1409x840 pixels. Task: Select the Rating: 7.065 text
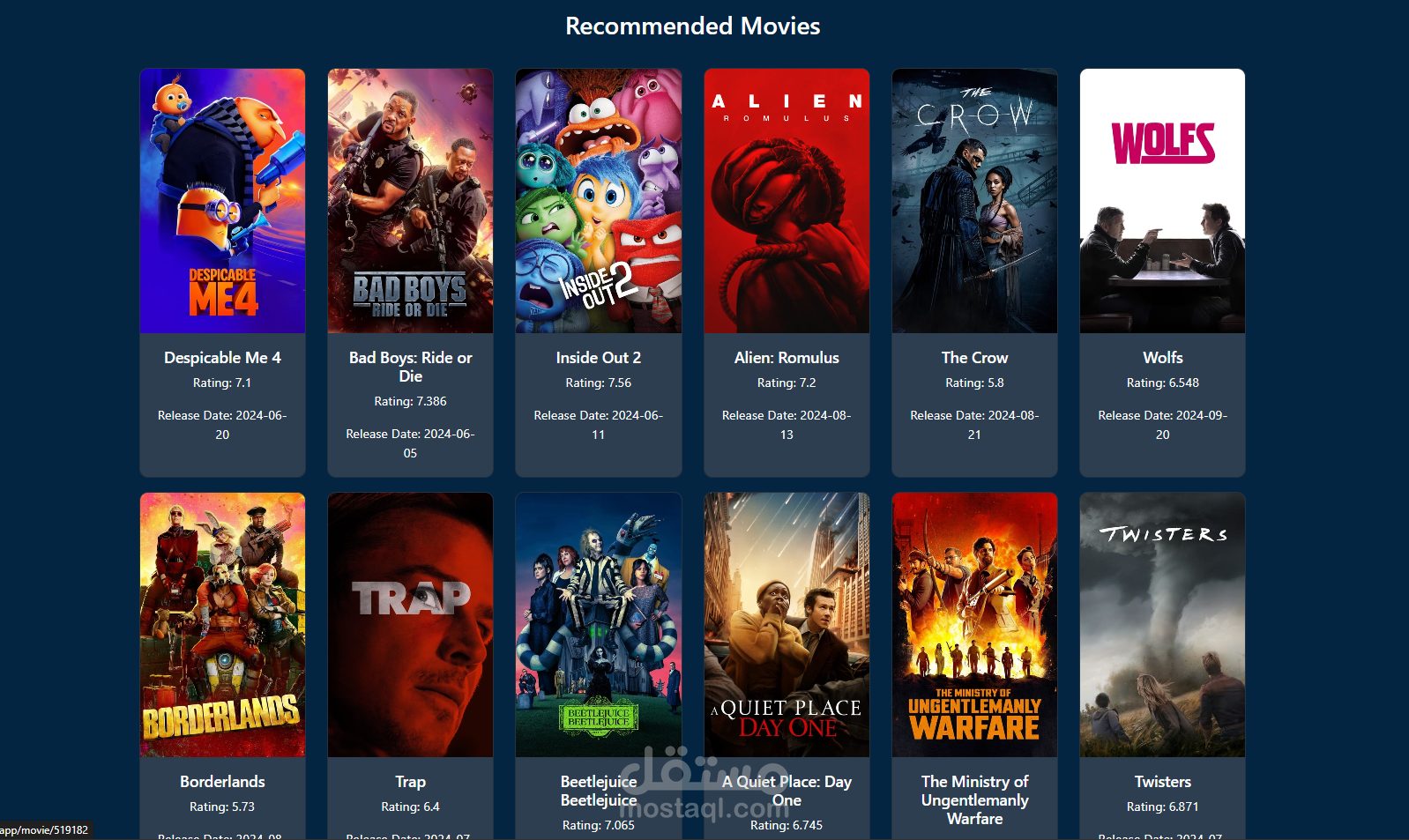click(599, 825)
